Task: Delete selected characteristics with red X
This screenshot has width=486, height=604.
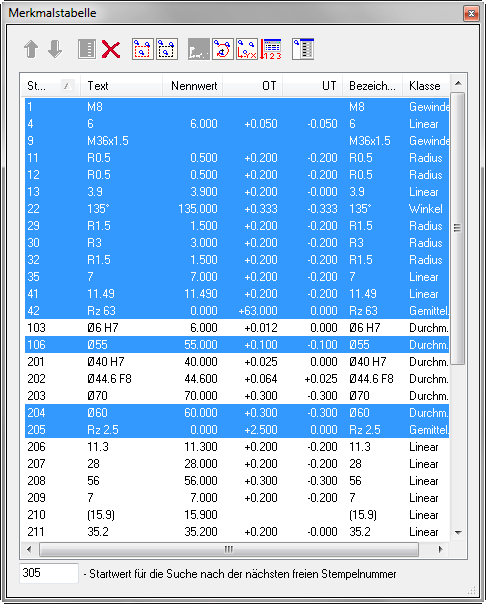Action: 111,49
